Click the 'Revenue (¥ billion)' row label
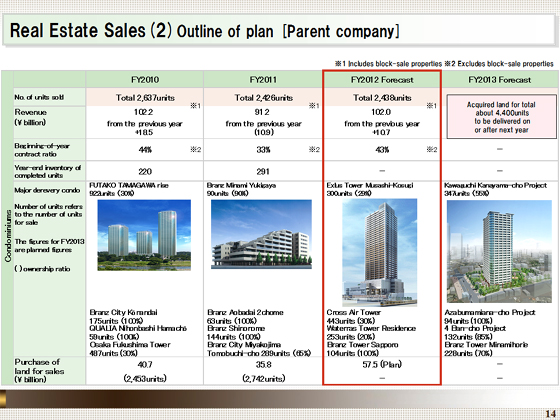Image resolution: width=560 pixels, height=420 pixels. [x=30, y=117]
